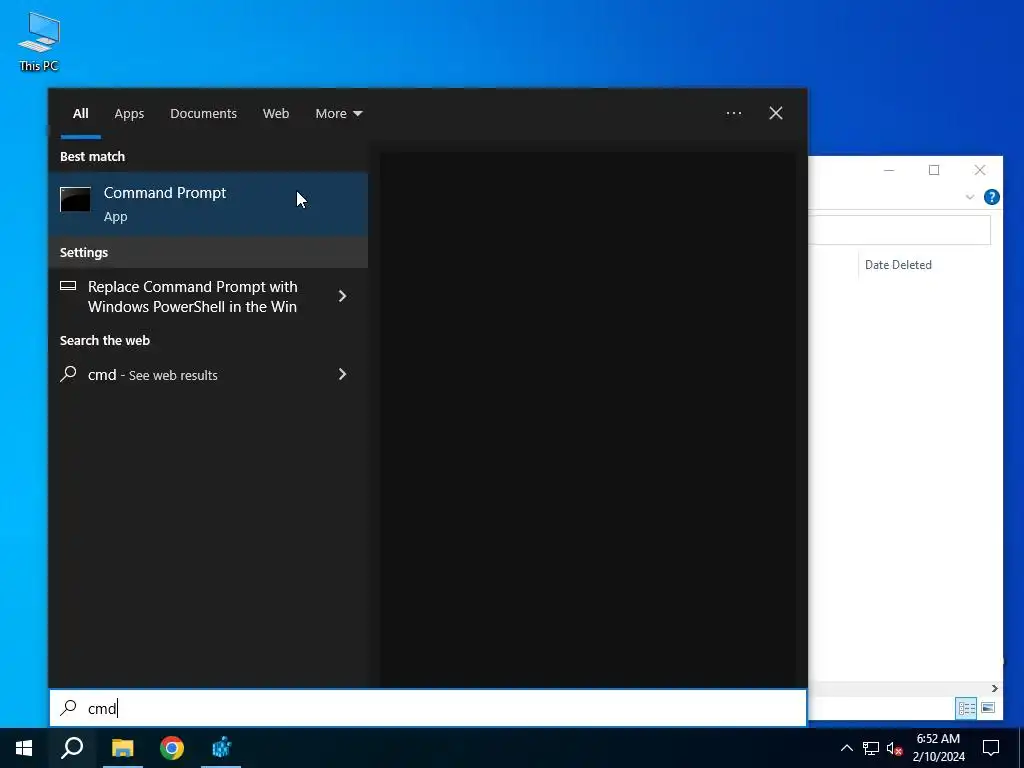Open Help in the background window
This screenshot has width=1024, height=768.
click(991, 197)
